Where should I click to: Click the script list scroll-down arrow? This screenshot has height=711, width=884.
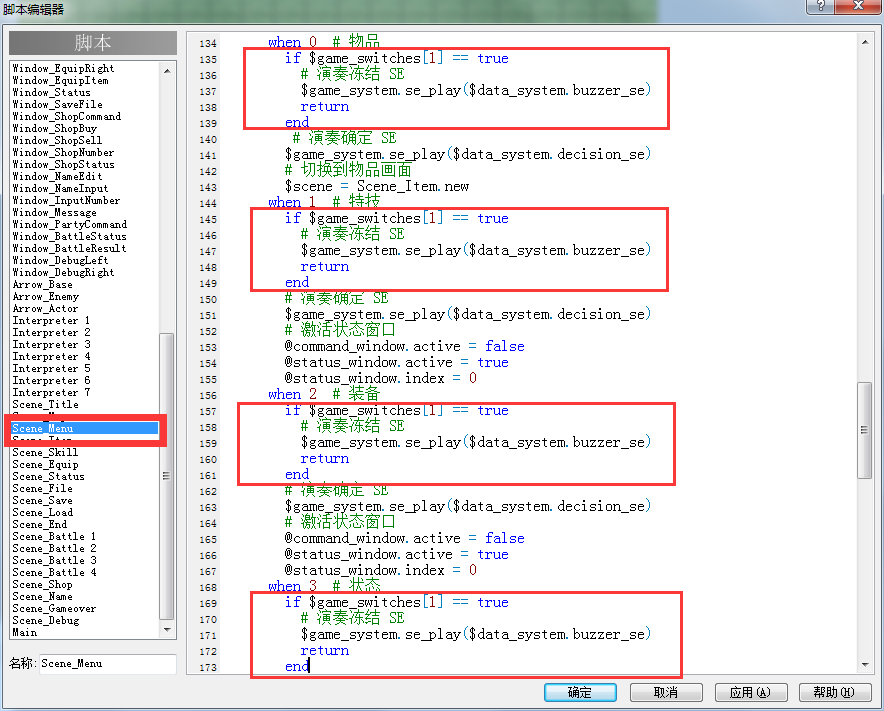[167, 629]
